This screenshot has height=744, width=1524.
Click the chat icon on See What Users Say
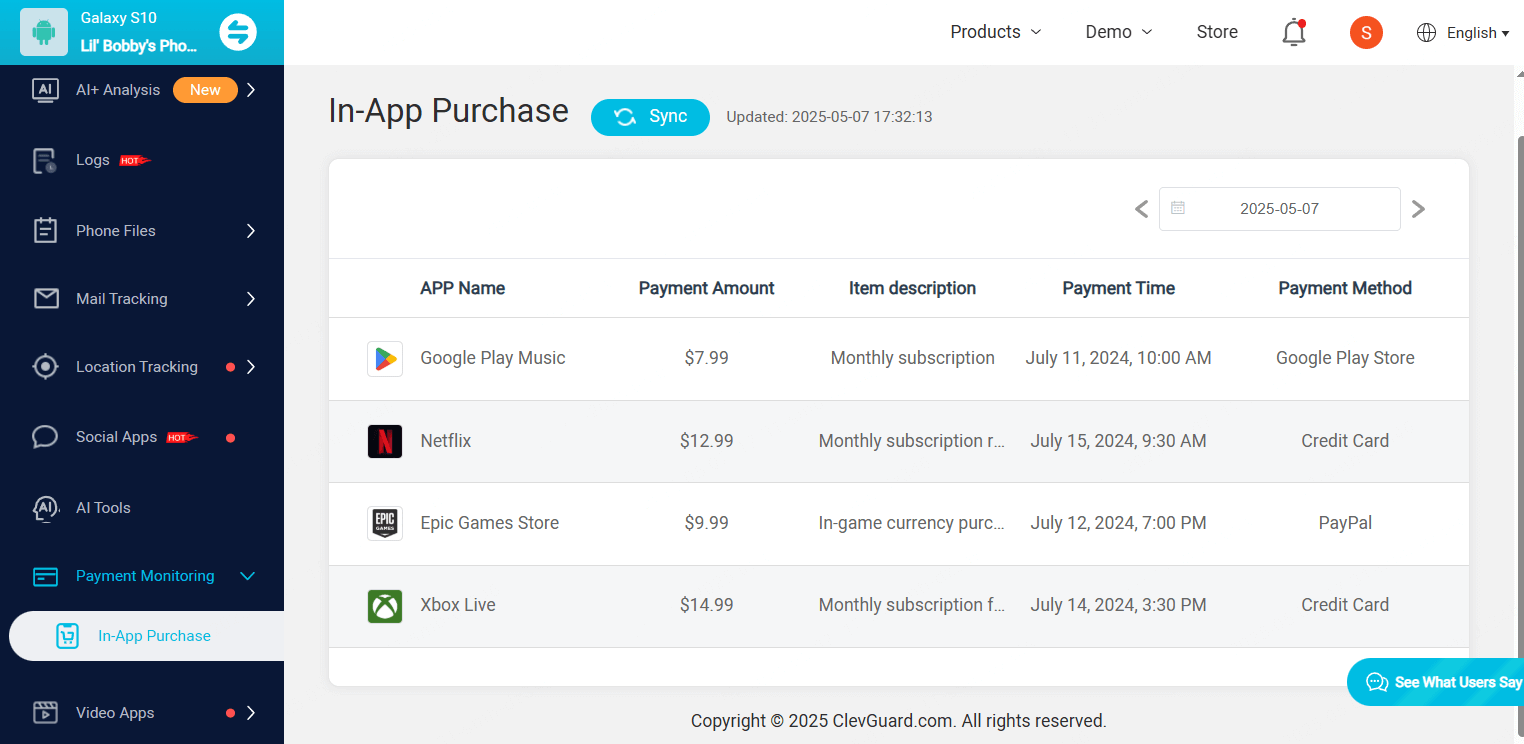coord(1377,682)
